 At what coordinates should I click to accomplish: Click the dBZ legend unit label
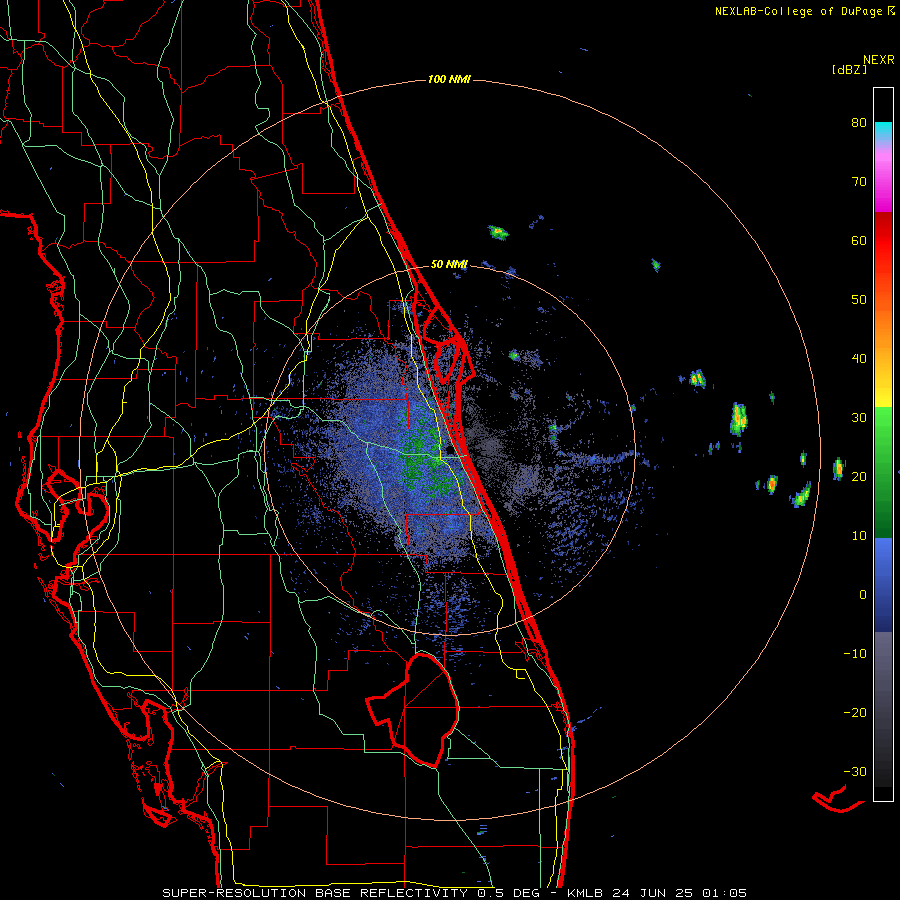(849, 69)
